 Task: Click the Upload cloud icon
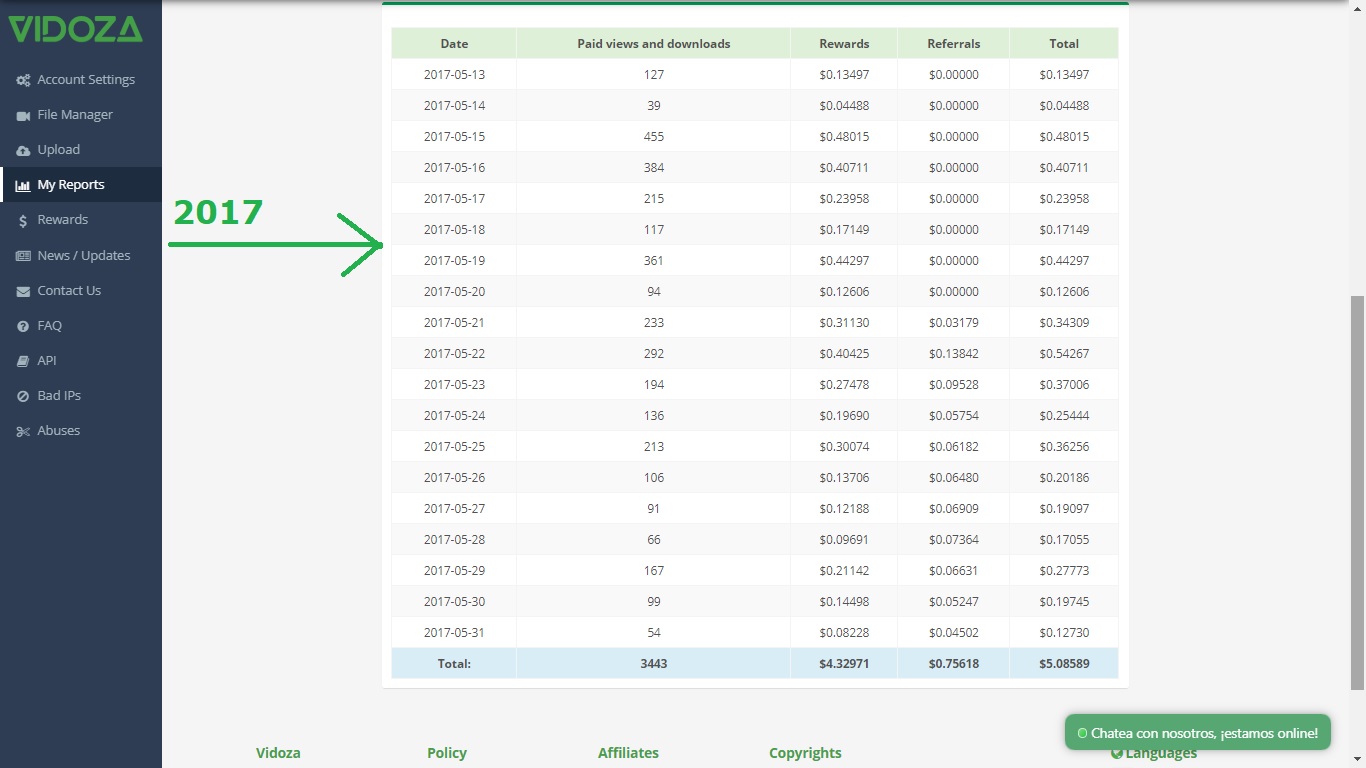pos(23,150)
